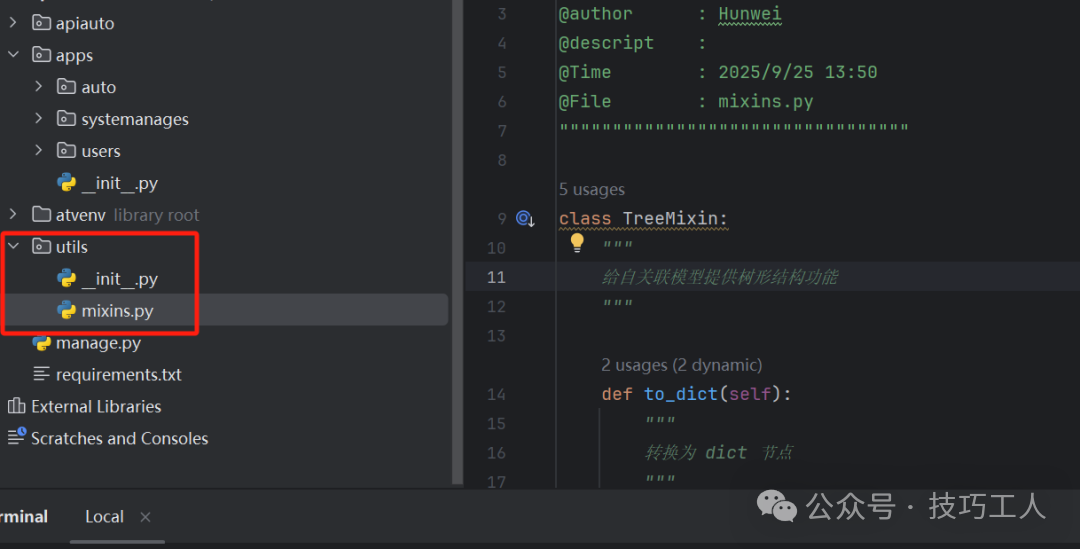The height and width of the screenshot is (549, 1080).
Task: Click the mixins.py Python file icon
Action: [x=67, y=310]
